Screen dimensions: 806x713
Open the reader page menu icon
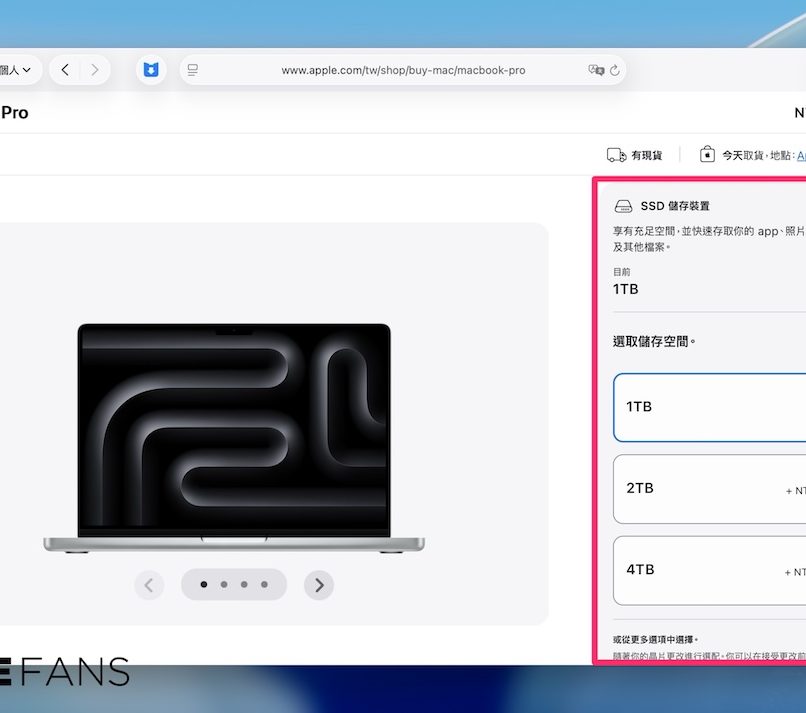[193, 70]
